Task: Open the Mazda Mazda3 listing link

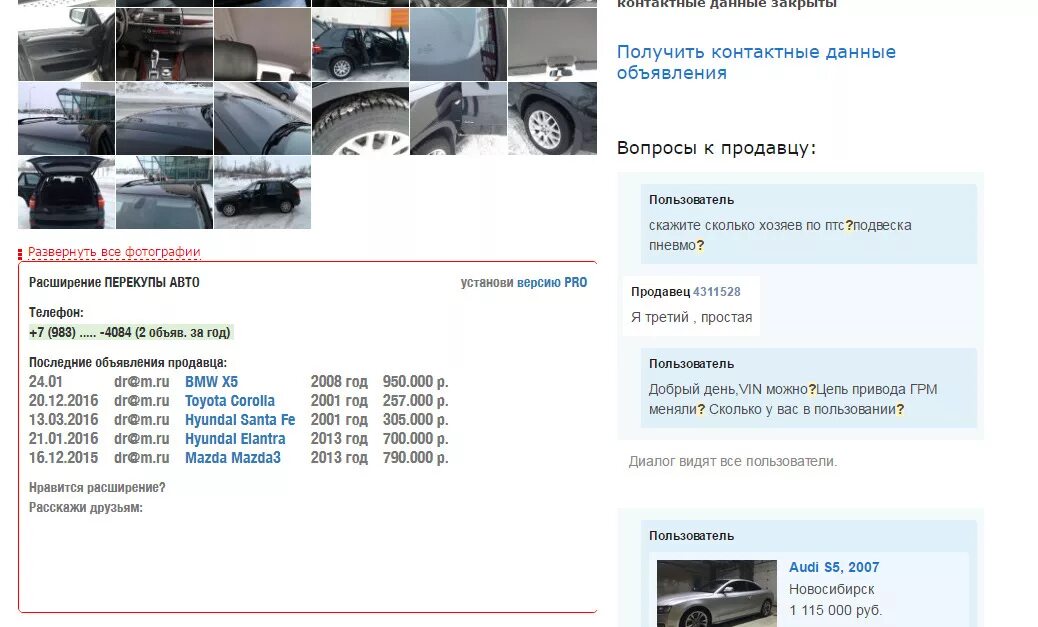Action: [233, 458]
